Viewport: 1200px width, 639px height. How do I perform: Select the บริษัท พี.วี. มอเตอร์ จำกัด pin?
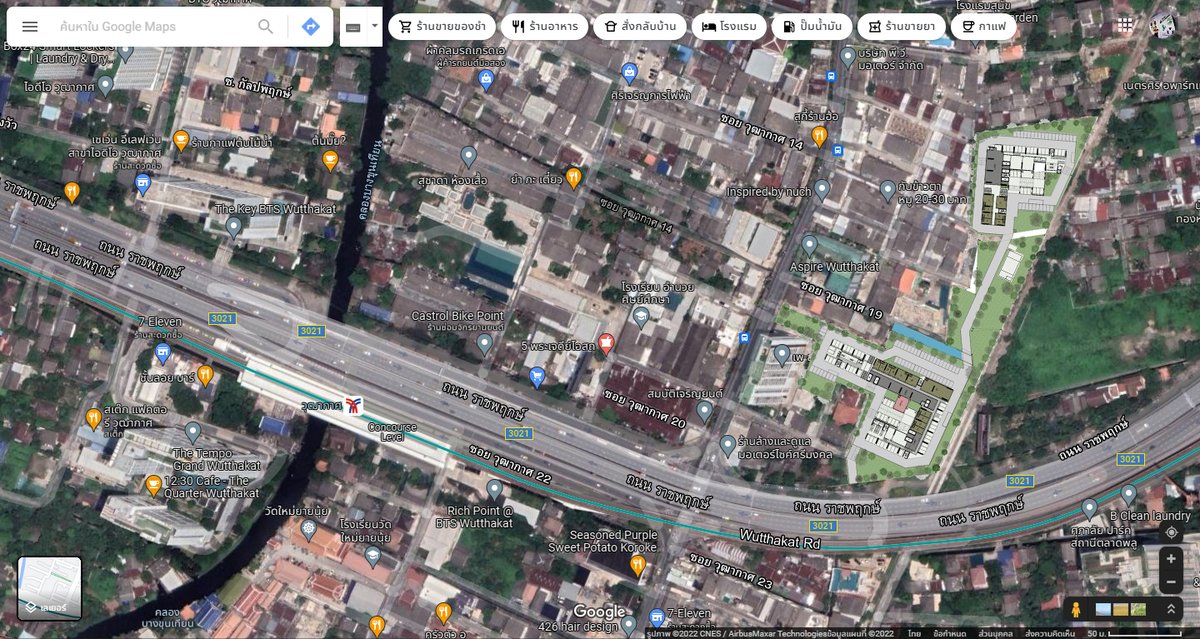tap(848, 58)
